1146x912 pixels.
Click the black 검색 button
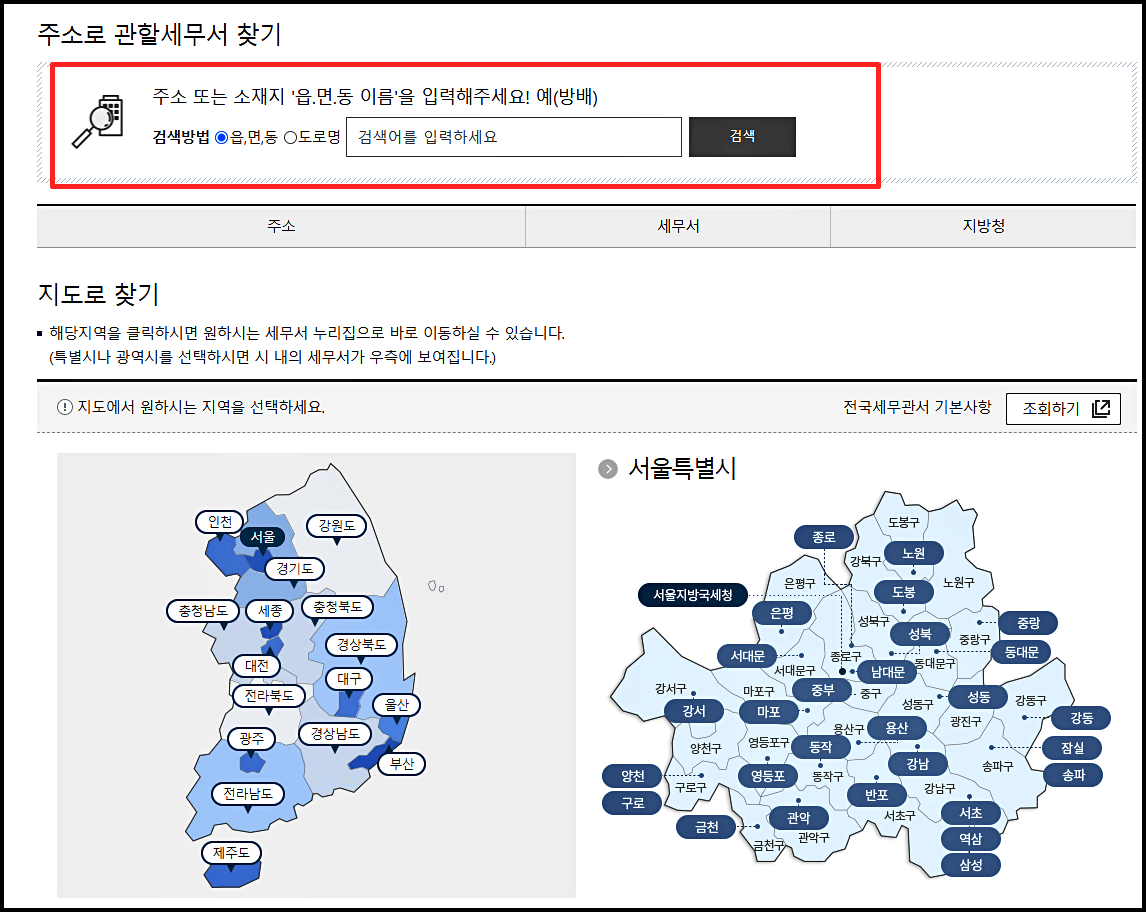click(743, 137)
